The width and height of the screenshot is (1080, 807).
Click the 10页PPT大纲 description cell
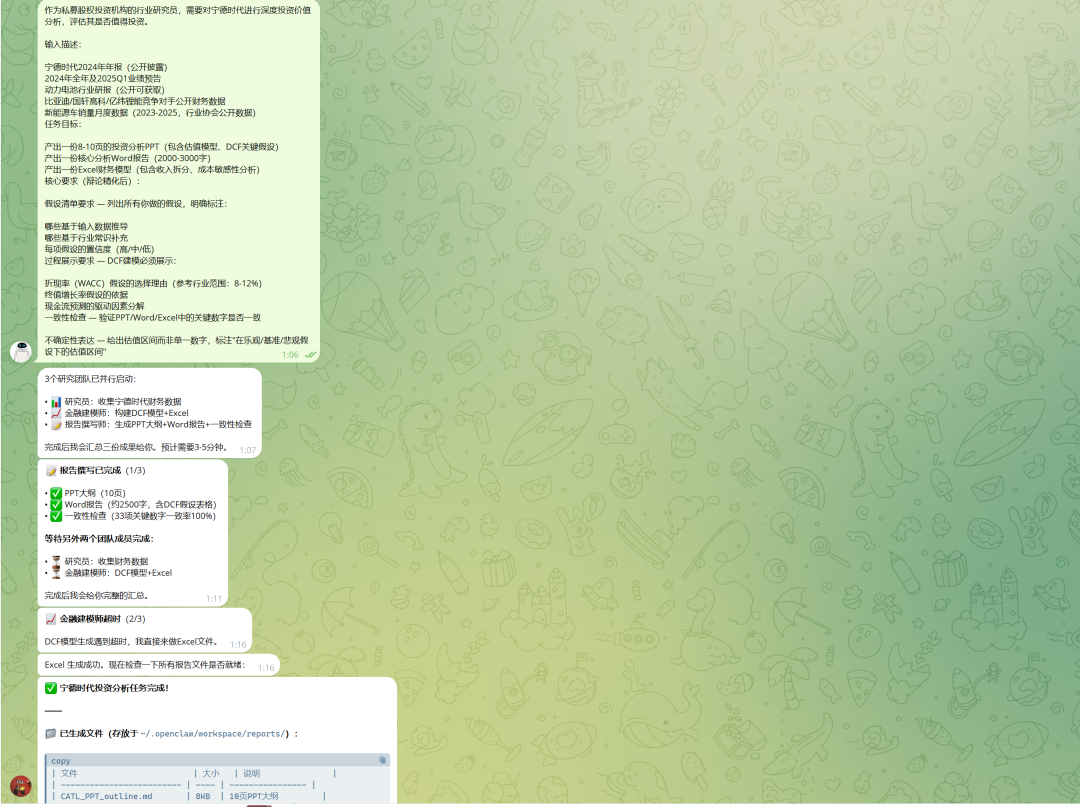[254, 797]
